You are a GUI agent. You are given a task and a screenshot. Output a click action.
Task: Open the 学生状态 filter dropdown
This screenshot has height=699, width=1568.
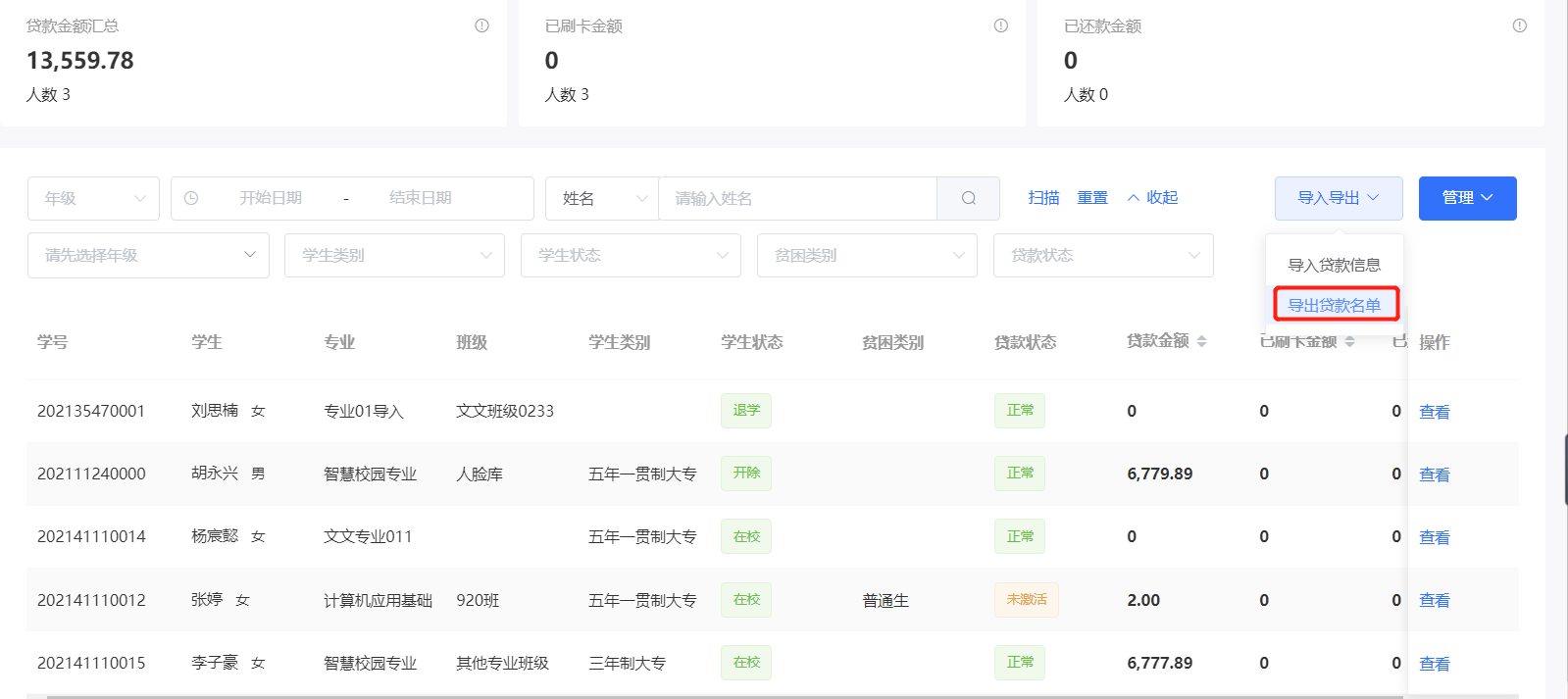(x=631, y=255)
